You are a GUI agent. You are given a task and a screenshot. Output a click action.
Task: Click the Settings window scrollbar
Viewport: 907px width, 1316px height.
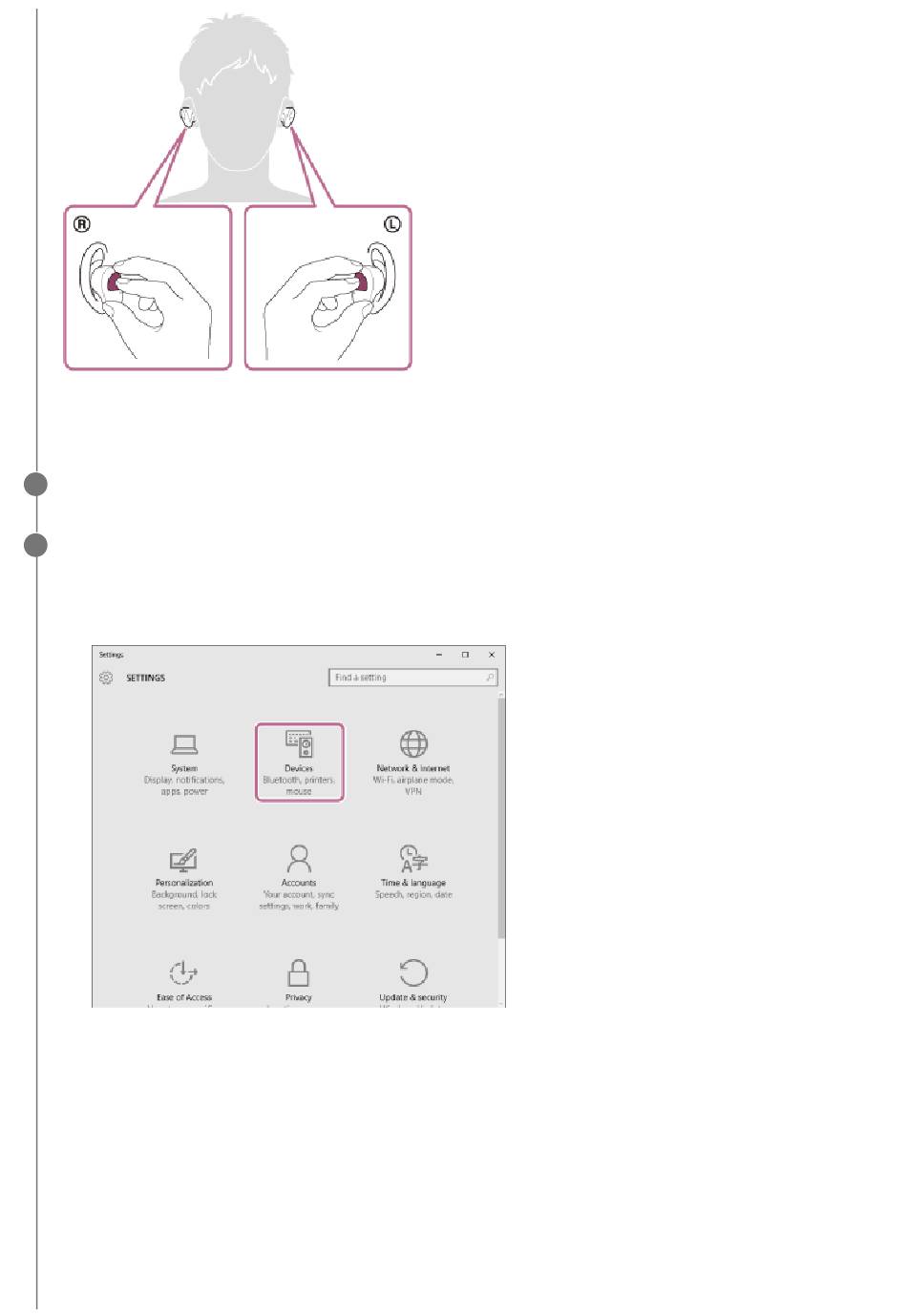pos(501,816)
